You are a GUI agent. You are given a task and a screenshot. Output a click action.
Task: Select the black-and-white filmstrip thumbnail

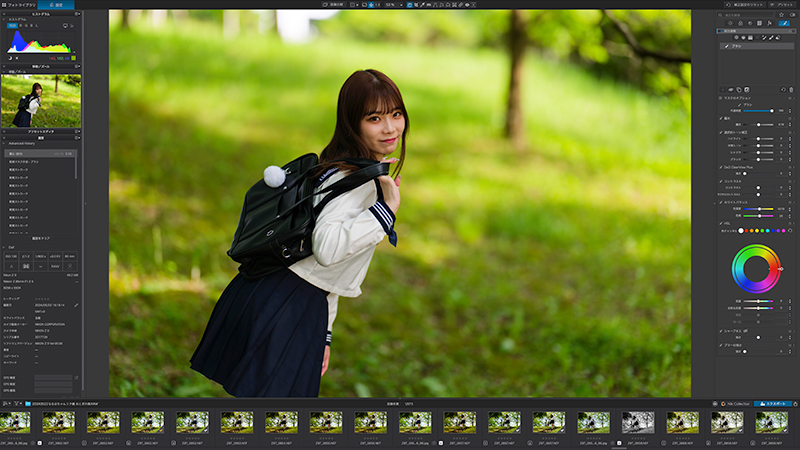638,423
